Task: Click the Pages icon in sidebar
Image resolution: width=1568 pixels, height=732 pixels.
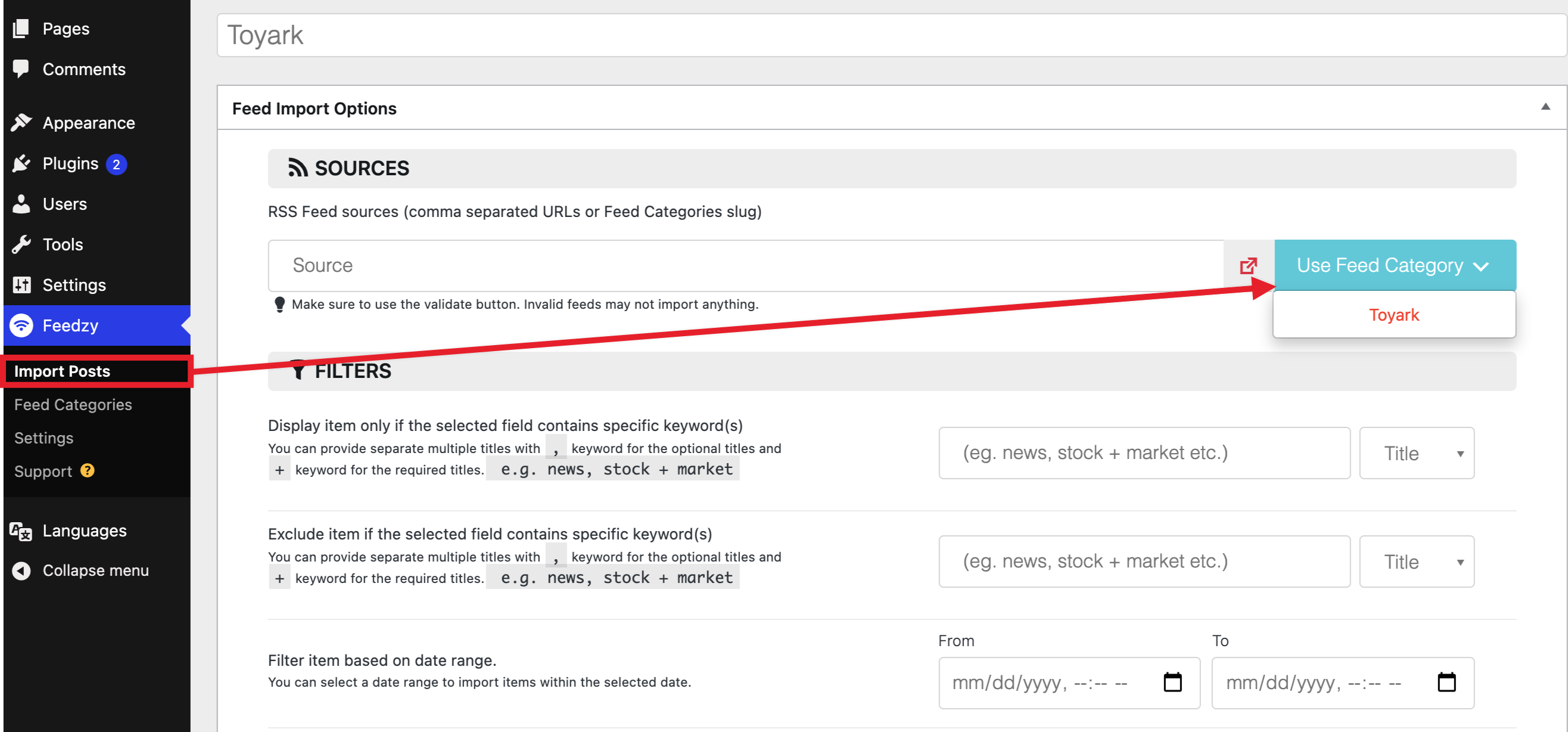Action: (x=21, y=28)
